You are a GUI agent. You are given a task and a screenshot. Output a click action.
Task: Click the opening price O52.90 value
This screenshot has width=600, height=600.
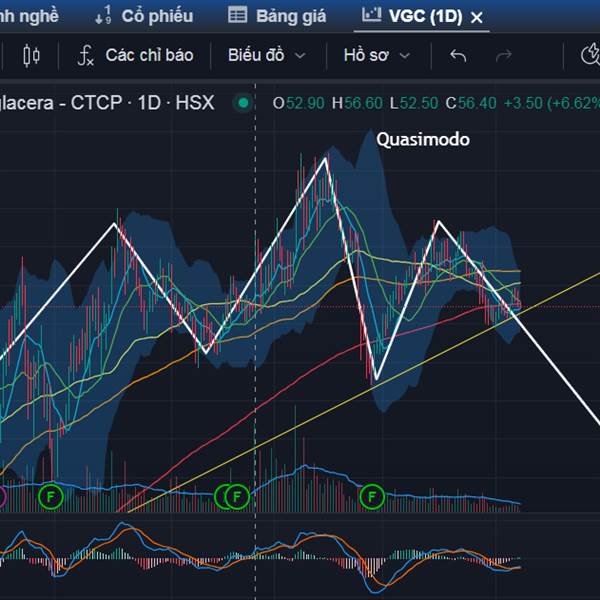298,103
